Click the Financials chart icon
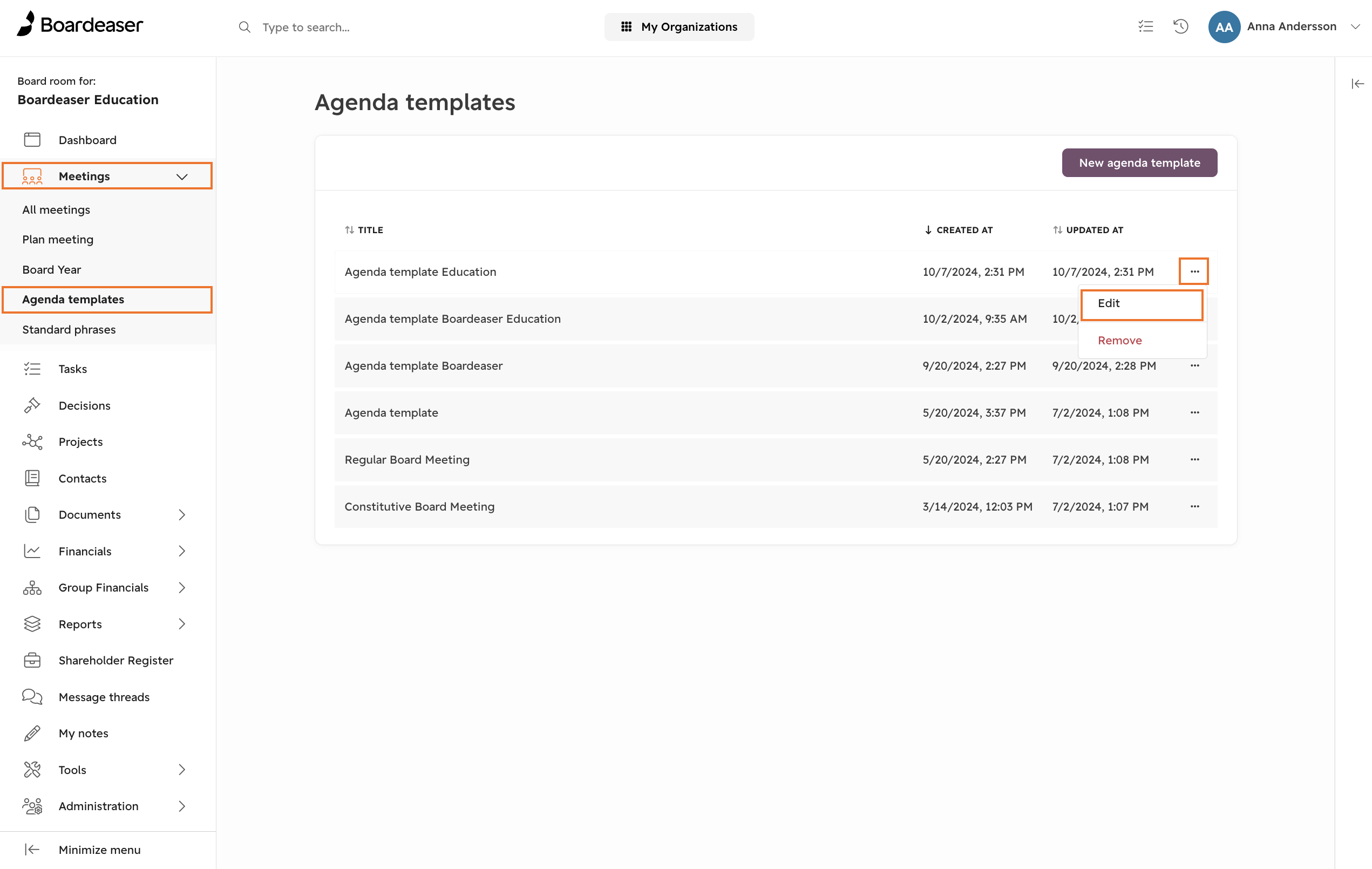The image size is (1372, 869). 32,551
